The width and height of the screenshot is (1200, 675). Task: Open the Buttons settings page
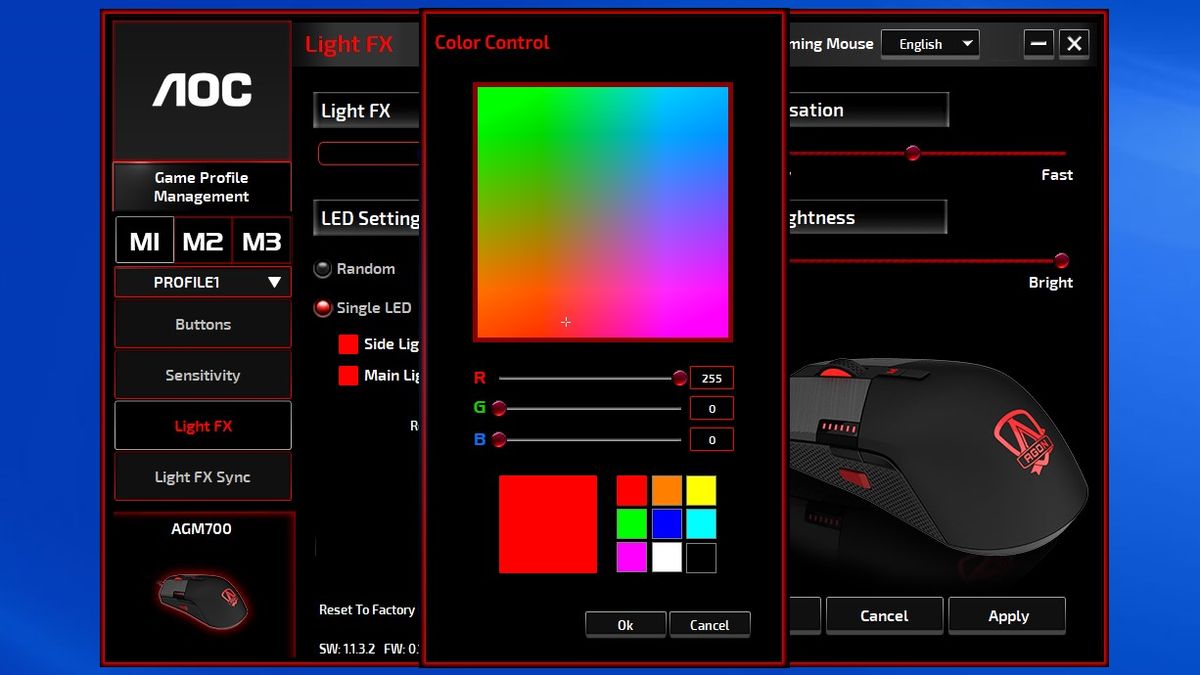[x=203, y=324]
